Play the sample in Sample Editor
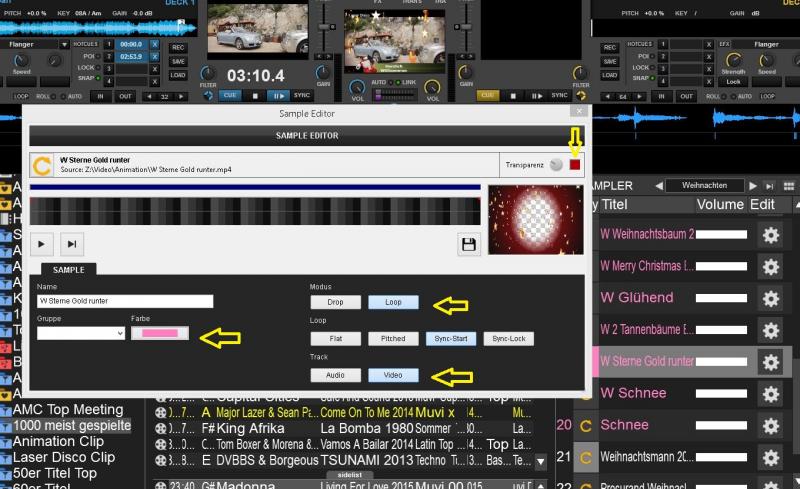 point(43,243)
